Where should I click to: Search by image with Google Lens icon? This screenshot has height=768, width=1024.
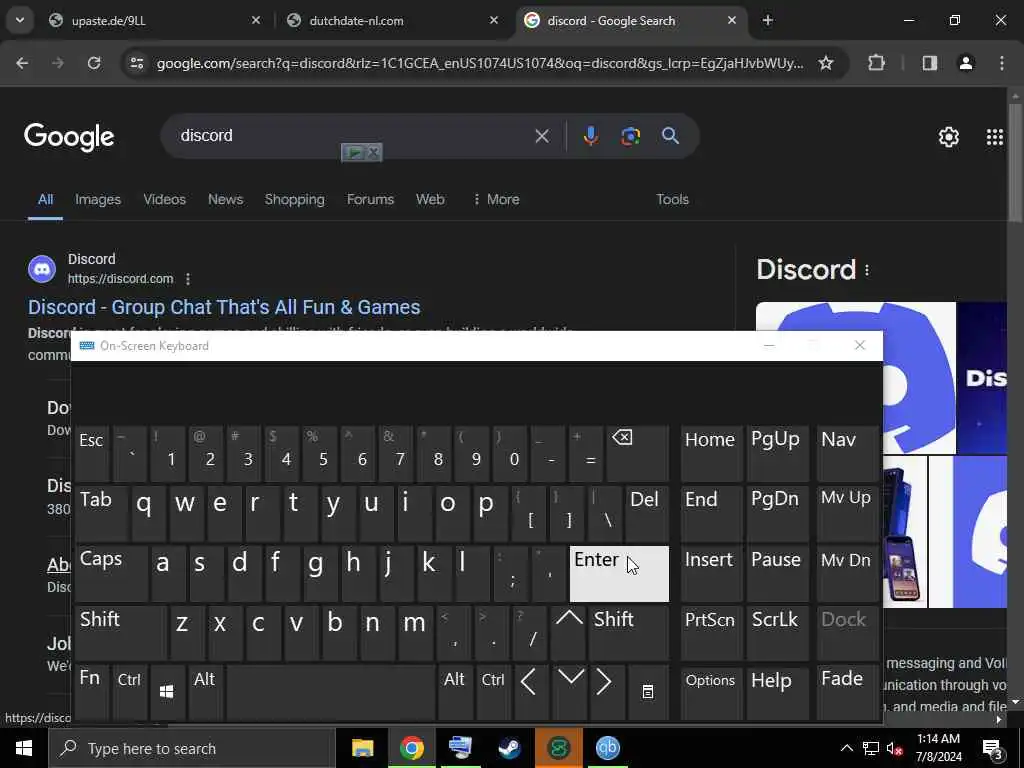coord(630,136)
